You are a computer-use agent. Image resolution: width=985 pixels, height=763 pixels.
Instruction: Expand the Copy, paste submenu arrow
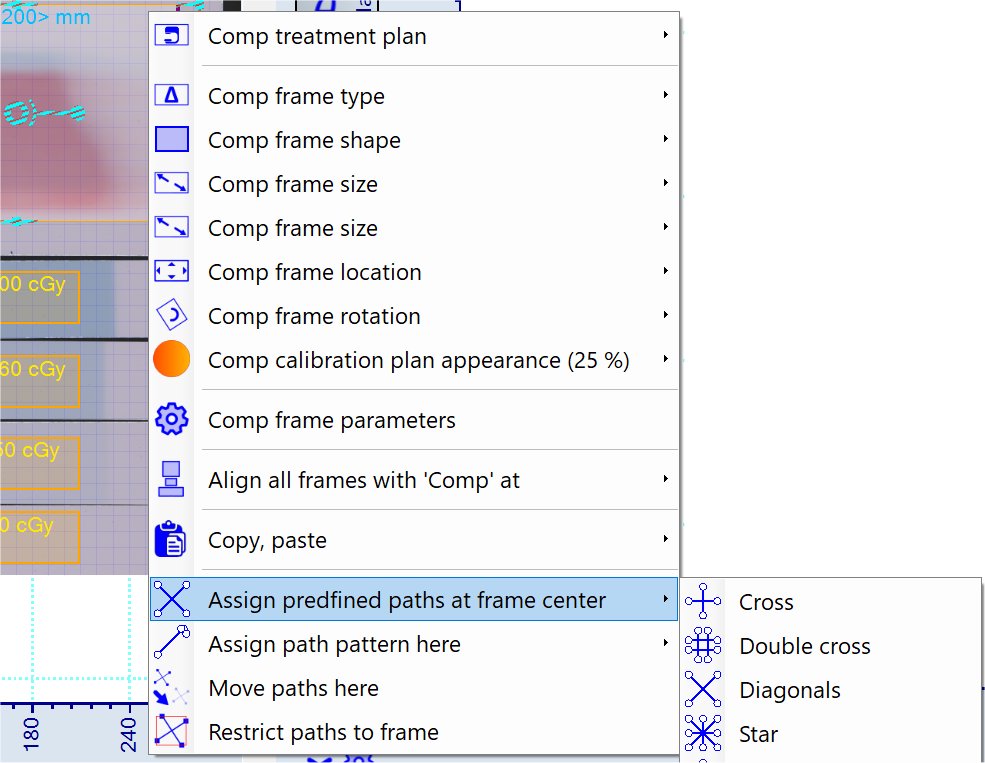tap(665, 540)
